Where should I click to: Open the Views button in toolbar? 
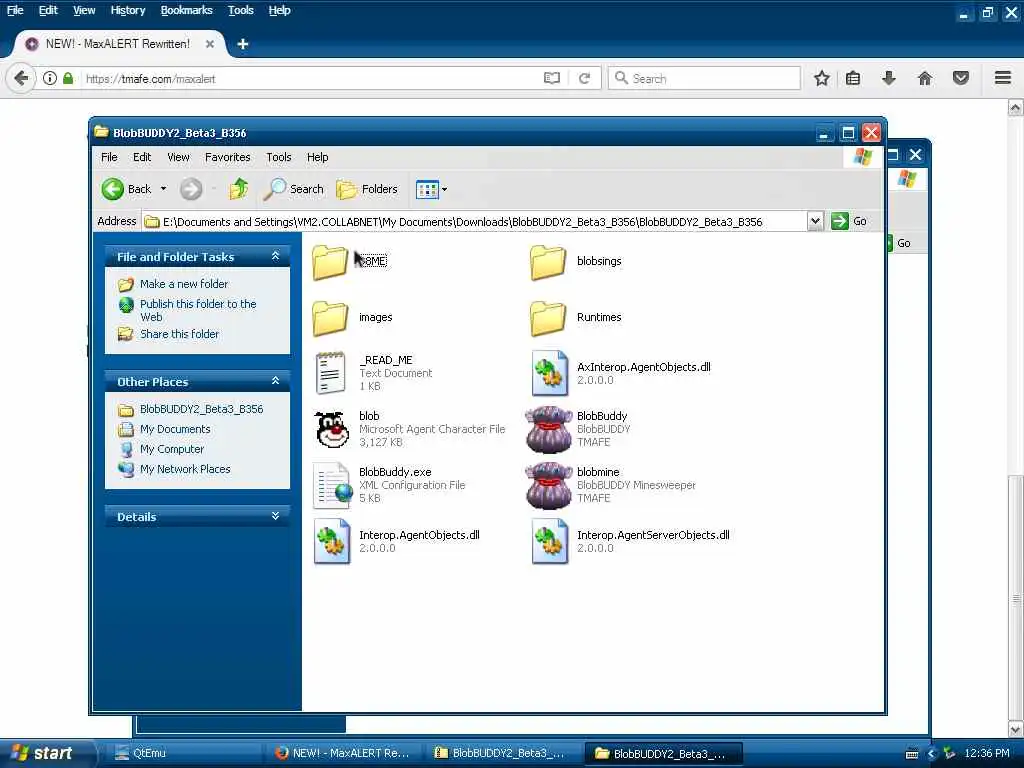point(427,189)
